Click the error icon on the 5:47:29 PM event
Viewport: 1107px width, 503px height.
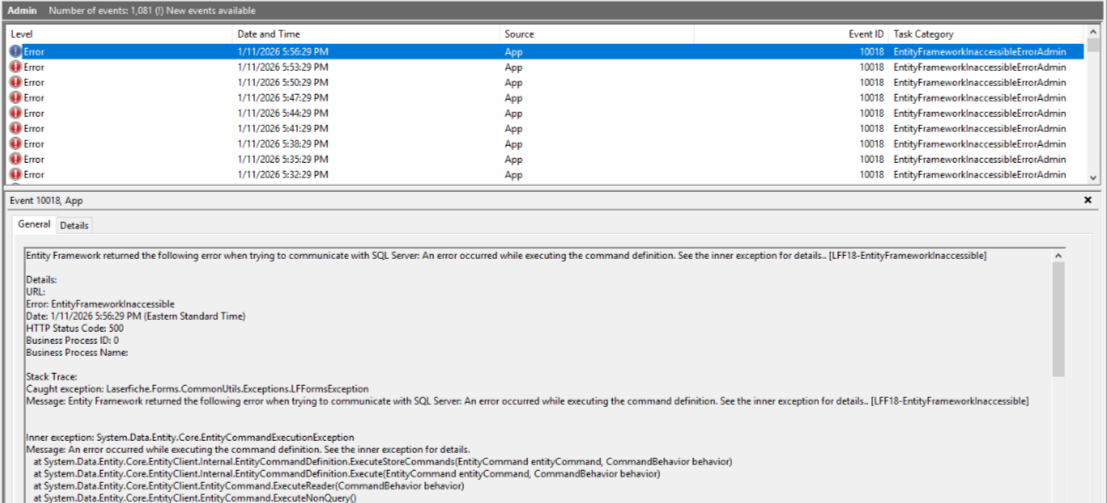click(x=15, y=98)
